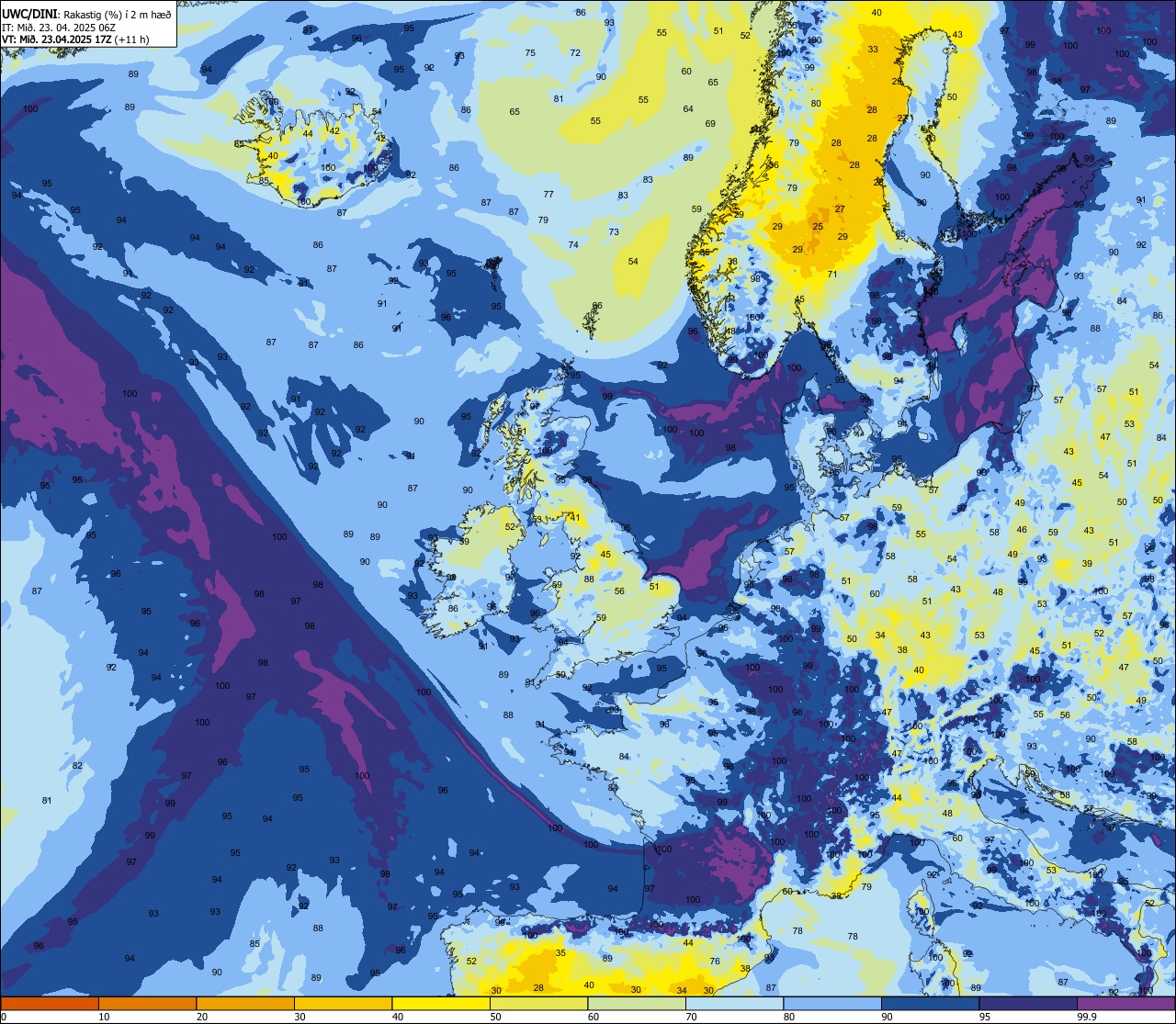This screenshot has height=1024, width=1176.
Task: Click the legend tick label '10'
Action: coord(105,1016)
